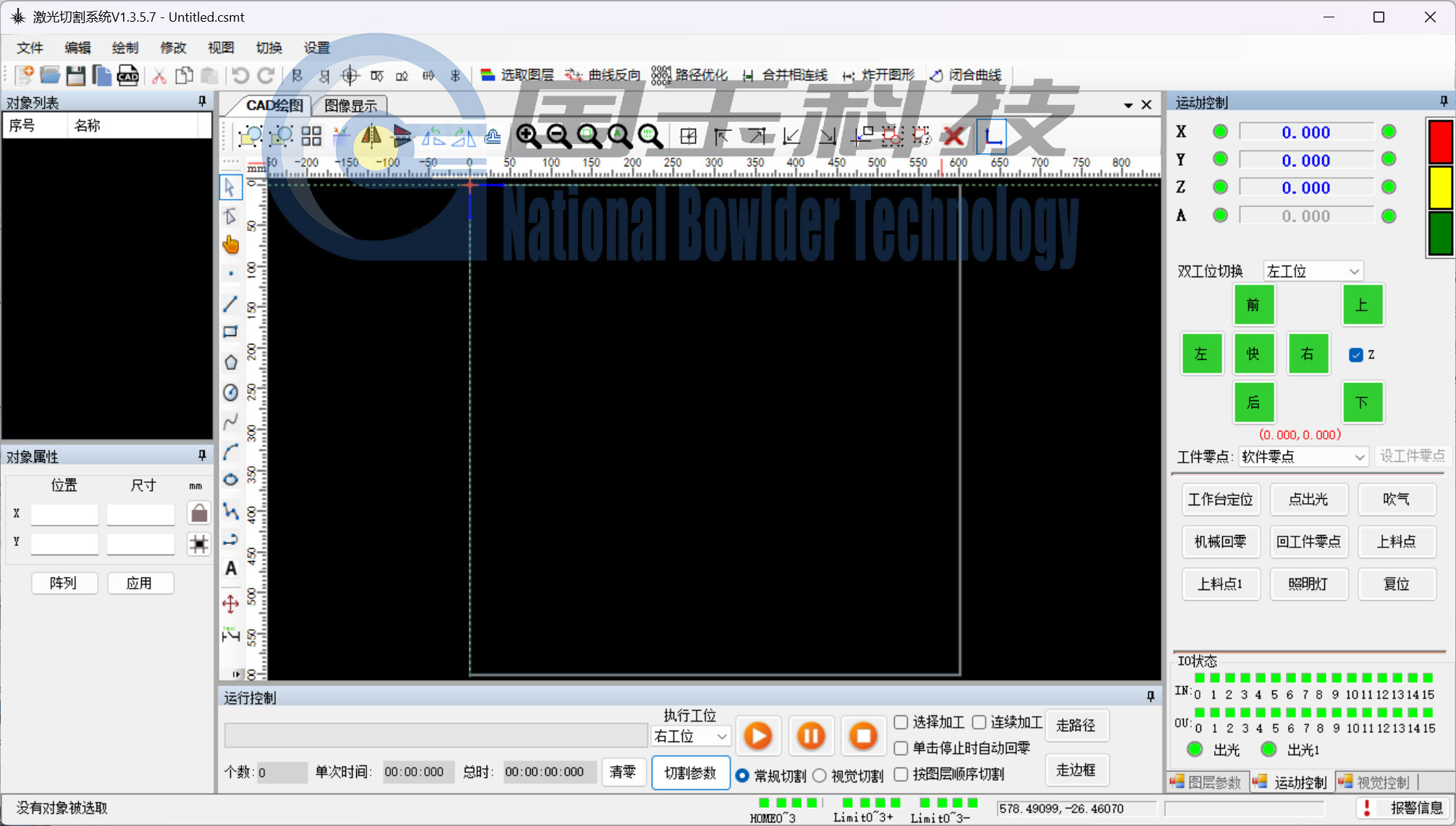Select the text A tool
1456x826 pixels.
pyautogui.click(x=230, y=569)
